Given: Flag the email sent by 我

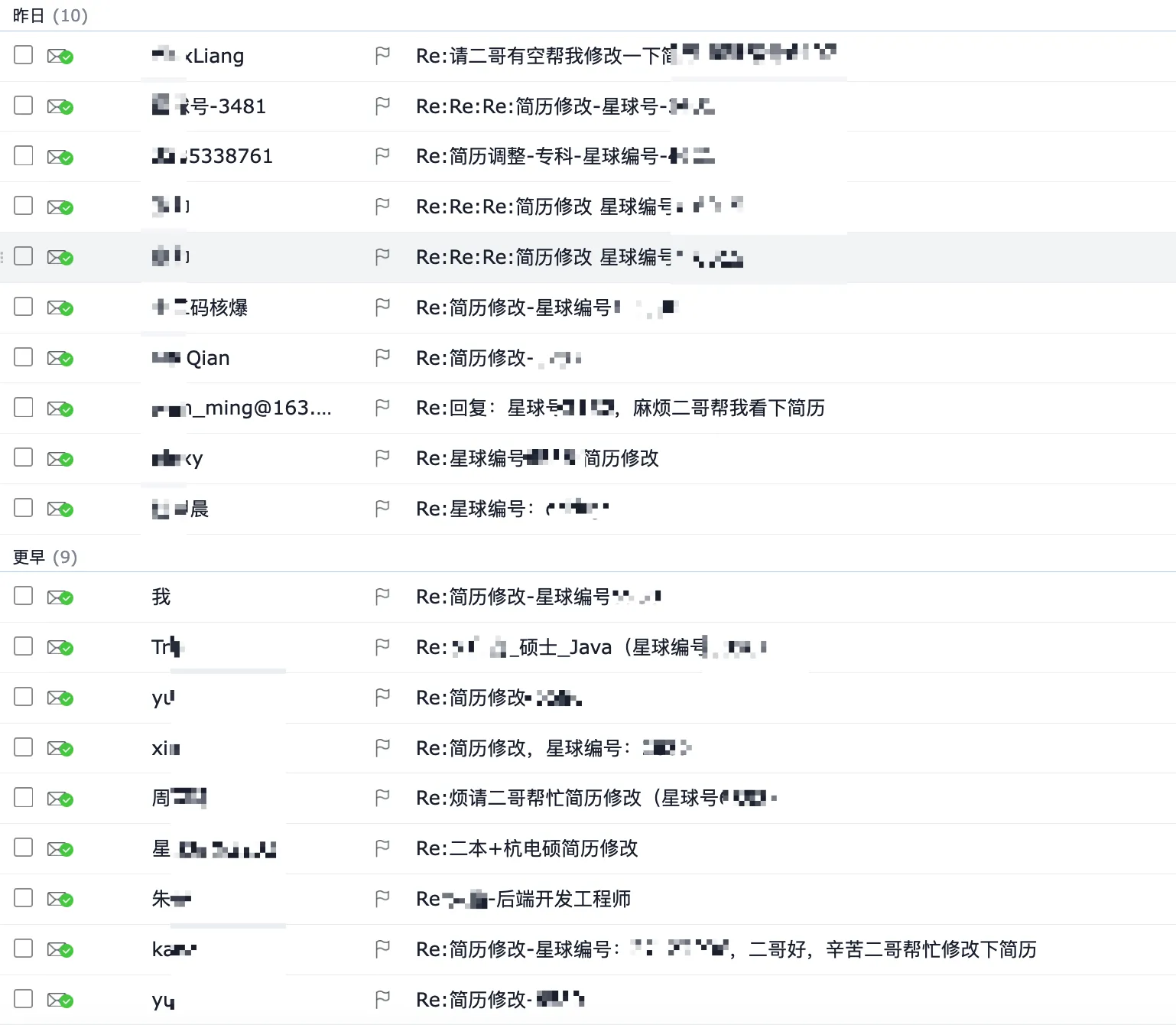Looking at the screenshot, I should (383, 597).
